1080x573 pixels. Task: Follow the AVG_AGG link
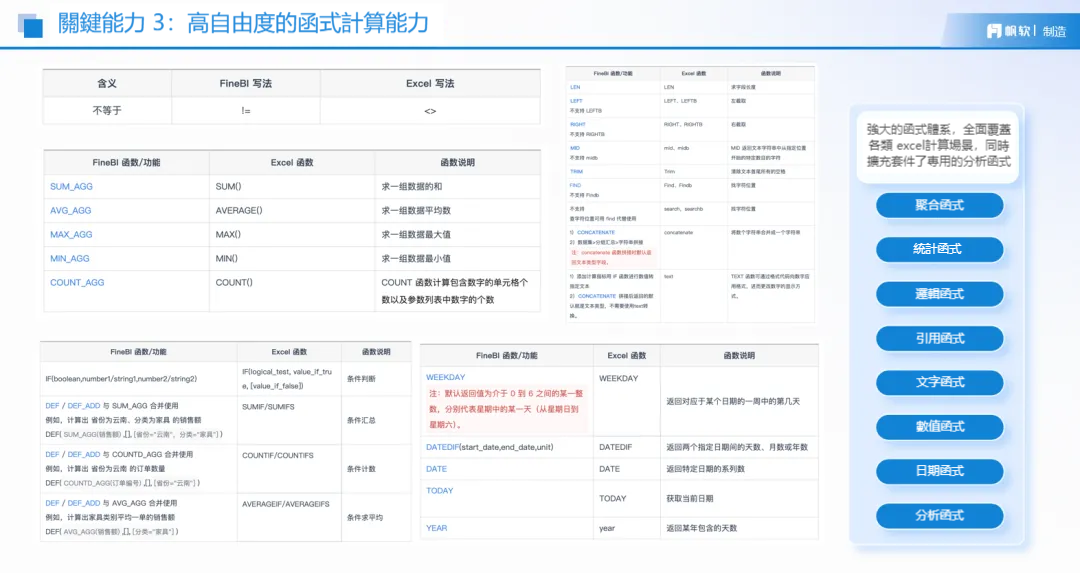(70, 211)
